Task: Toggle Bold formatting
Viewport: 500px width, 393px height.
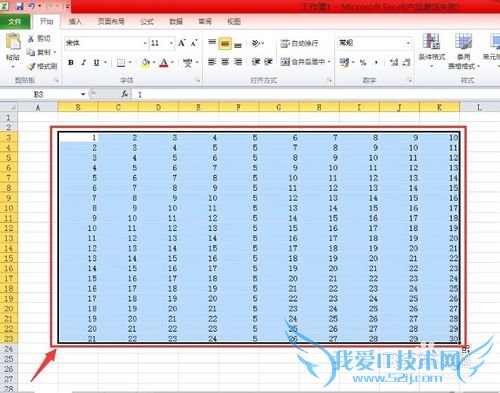Action: click(x=71, y=62)
